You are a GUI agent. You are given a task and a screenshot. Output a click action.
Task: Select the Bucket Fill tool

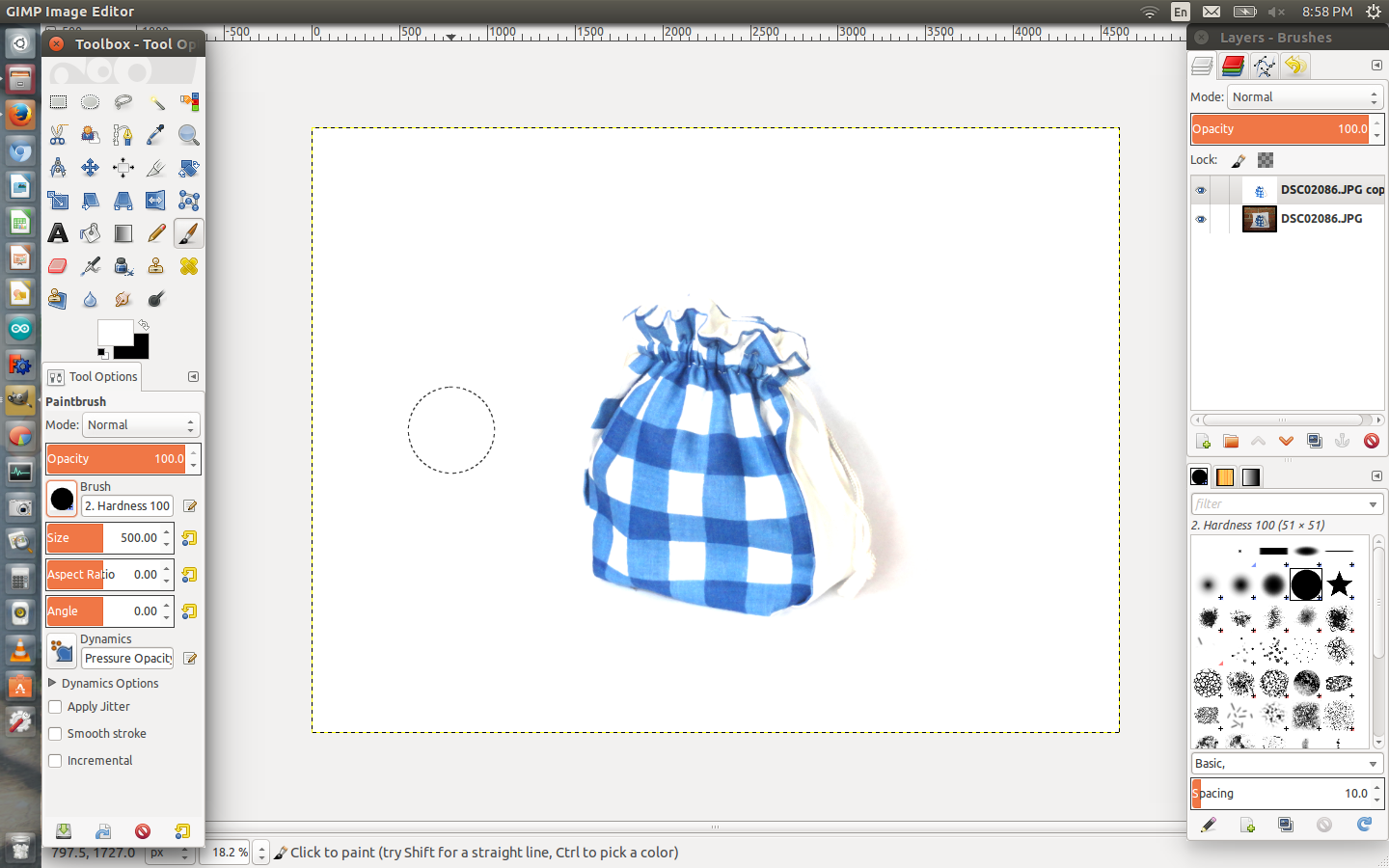pyautogui.click(x=90, y=232)
